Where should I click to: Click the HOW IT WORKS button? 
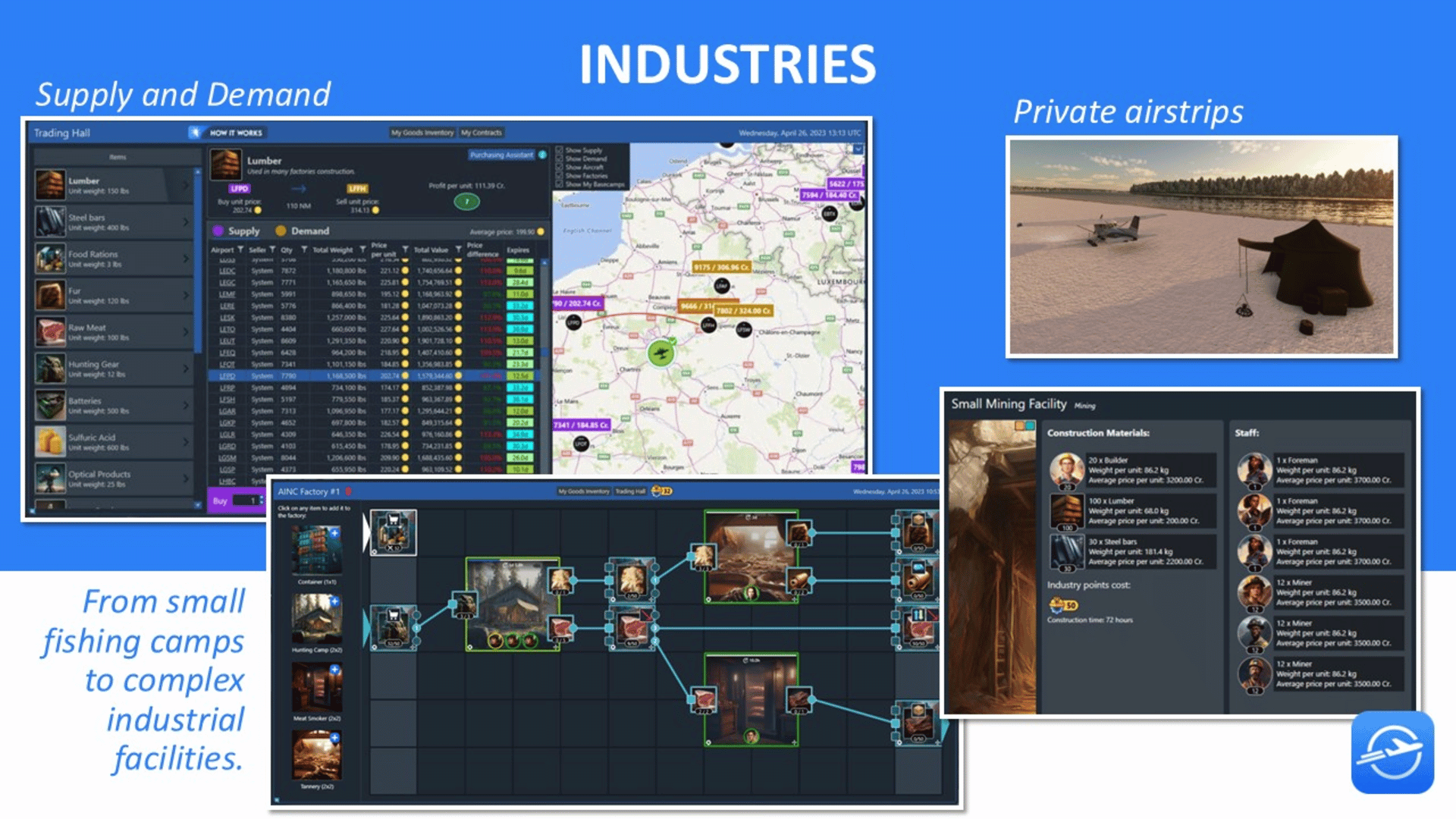[236, 133]
